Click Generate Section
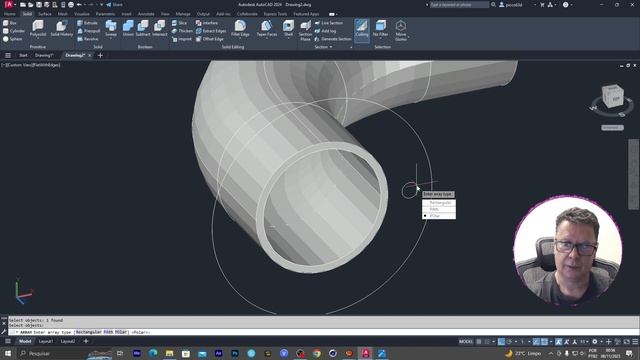The width and height of the screenshot is (640, 360). tap(333, 39)
